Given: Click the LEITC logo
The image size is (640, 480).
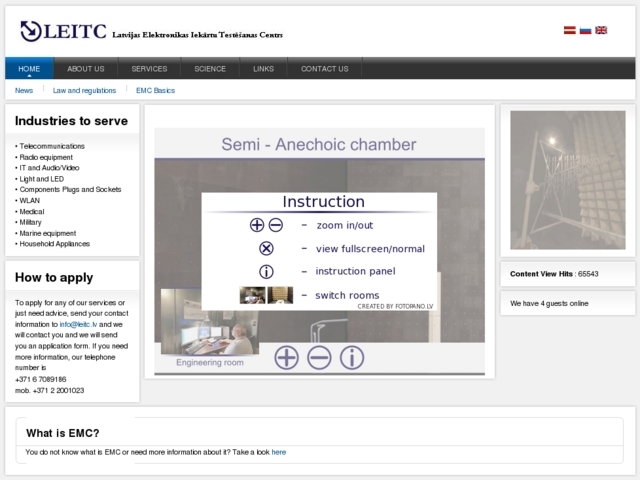Looking at the screenshot, I should coord(63,32).
